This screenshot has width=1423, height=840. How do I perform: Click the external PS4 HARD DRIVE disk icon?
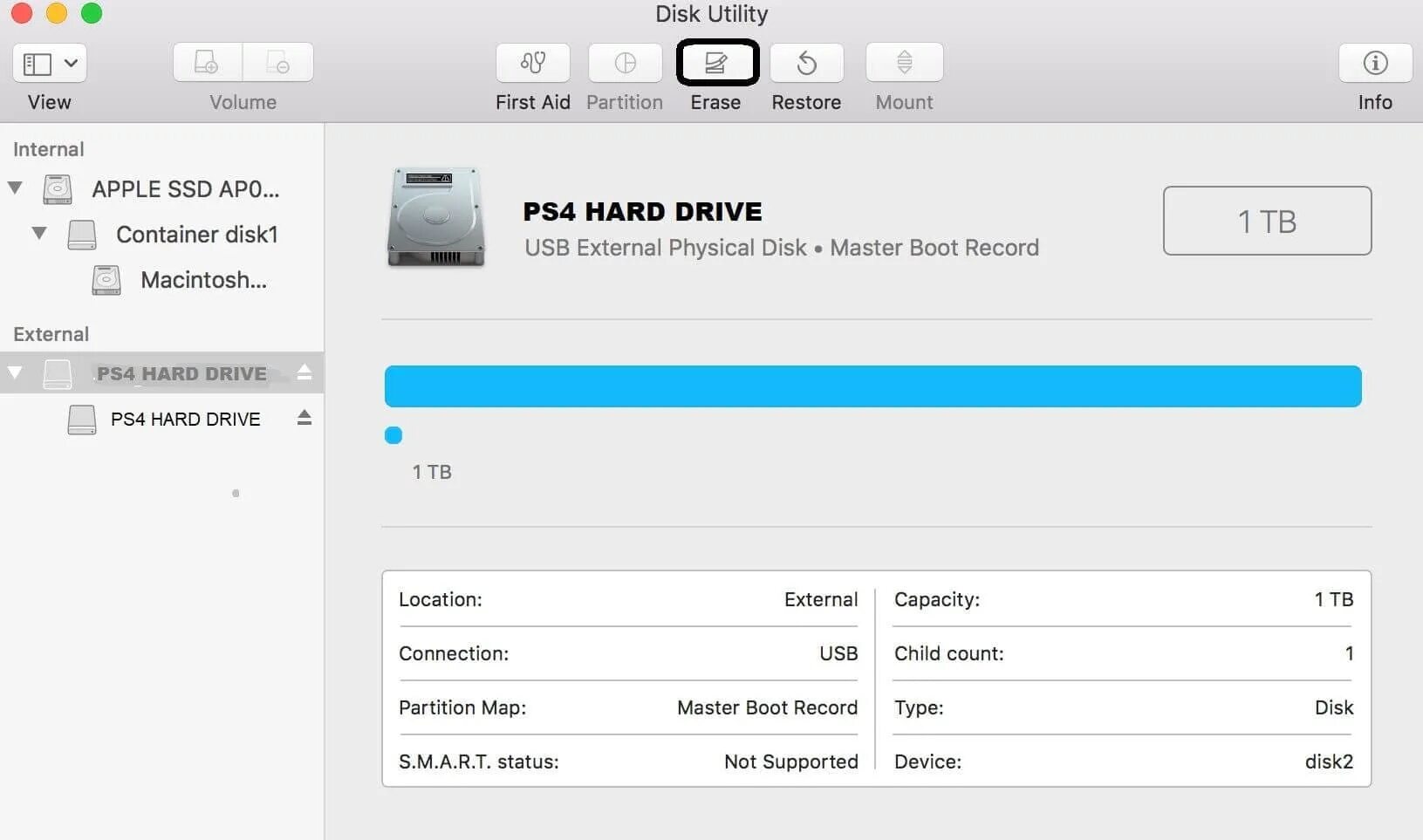[58, 374]
